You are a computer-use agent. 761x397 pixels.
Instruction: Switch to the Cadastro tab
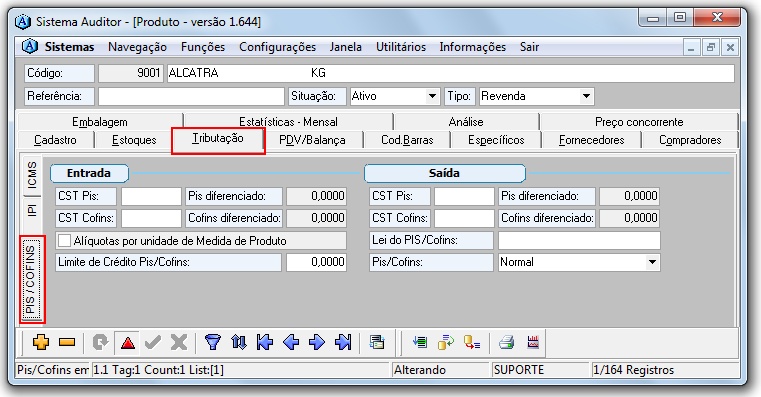coord(55,140)
